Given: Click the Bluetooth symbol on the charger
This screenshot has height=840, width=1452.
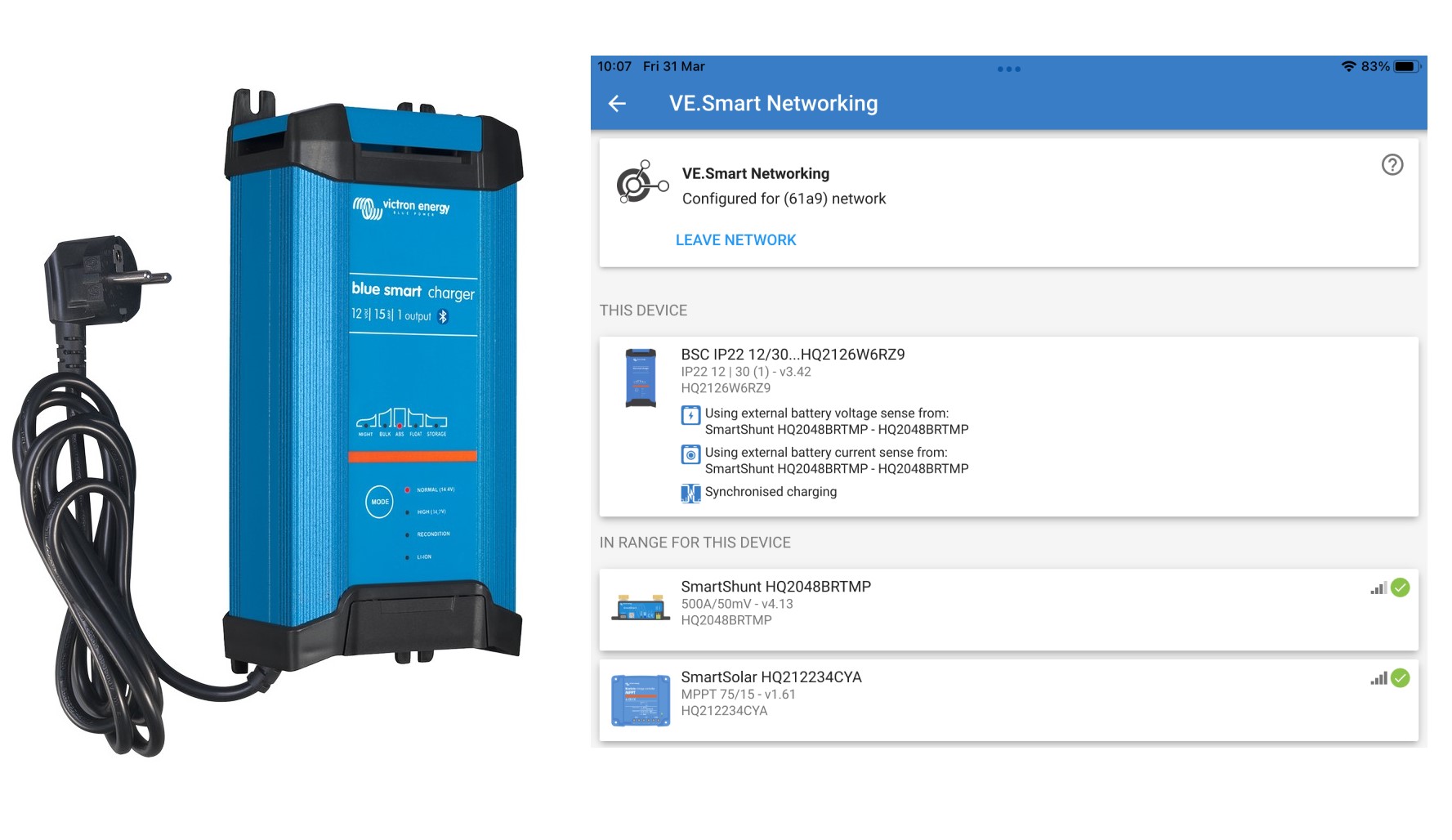Looking at the screenshot, I should tap(443, 316).
